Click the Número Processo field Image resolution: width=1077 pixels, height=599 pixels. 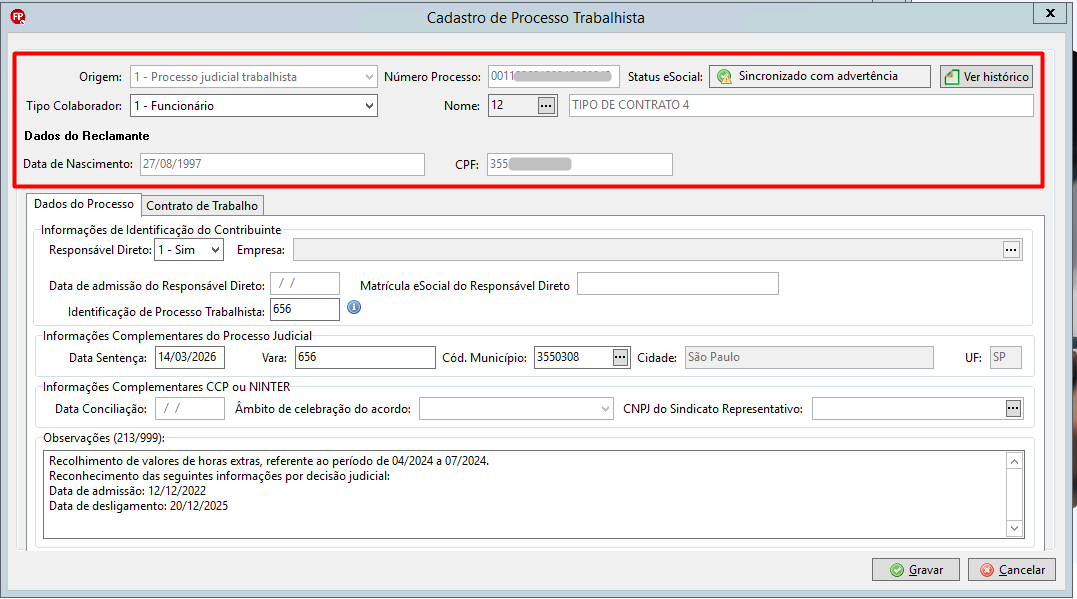554,76
